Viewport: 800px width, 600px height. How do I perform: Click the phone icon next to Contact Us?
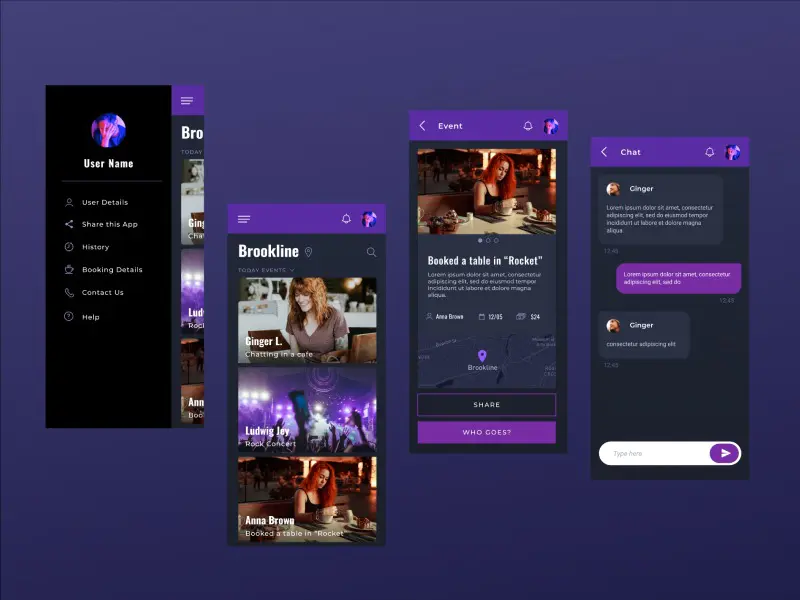pyautogui.click(x=69, y=292)
